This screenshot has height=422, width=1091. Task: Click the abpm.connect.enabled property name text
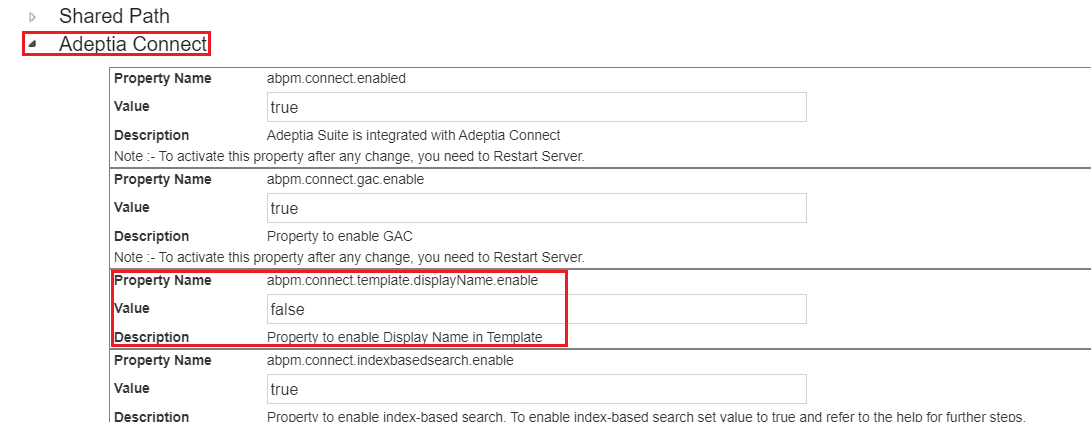pyautogui.click(x=336, y=79)
